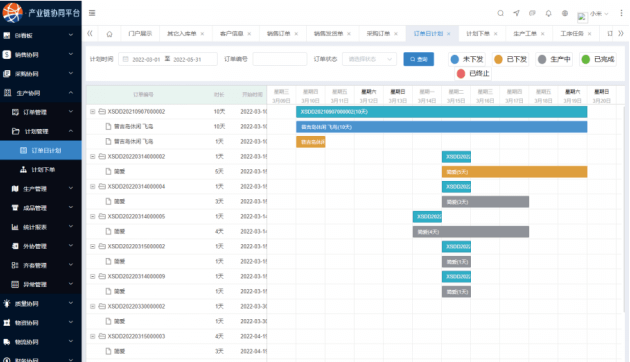
Task: Close the 计划下单 tab
Action: (496, 34)
